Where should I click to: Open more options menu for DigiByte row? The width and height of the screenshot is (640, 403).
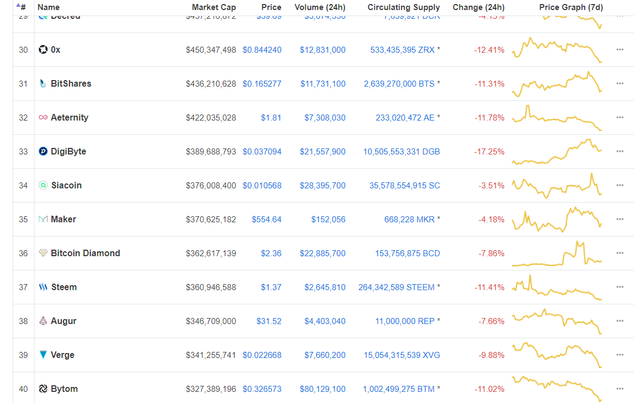[620, 151]
